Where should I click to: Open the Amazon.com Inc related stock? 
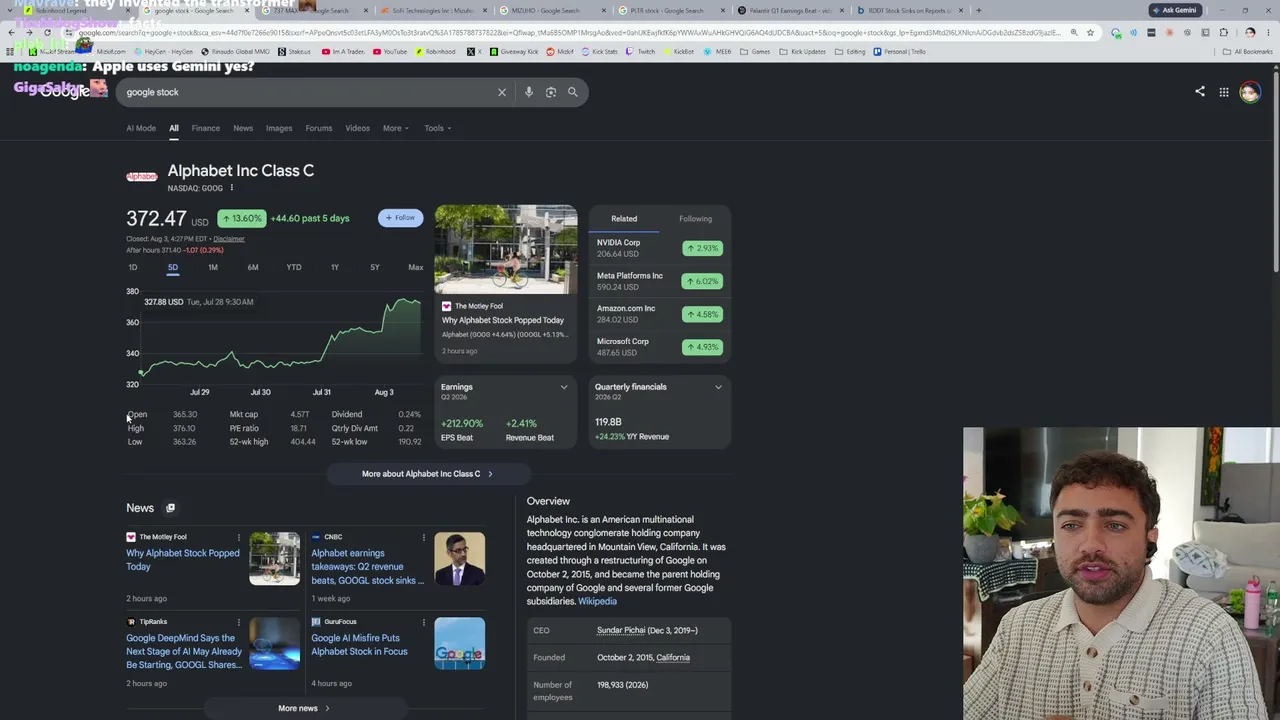click(x=659, y=314)
